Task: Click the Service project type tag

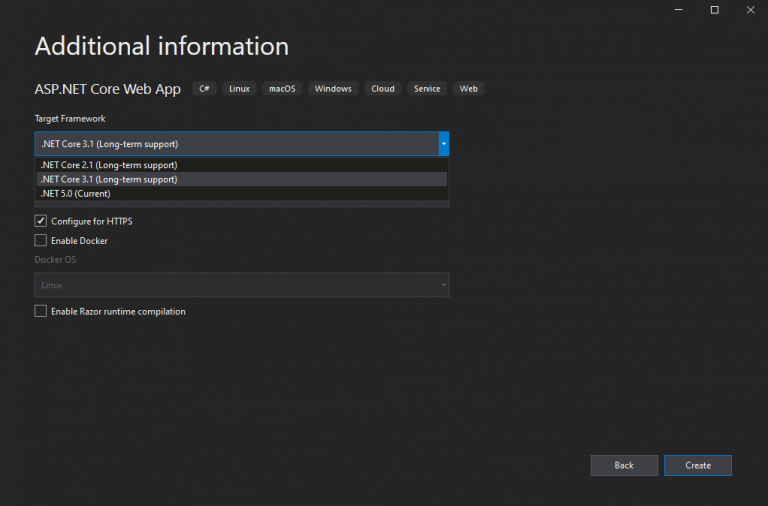Action: pos(427,89)
